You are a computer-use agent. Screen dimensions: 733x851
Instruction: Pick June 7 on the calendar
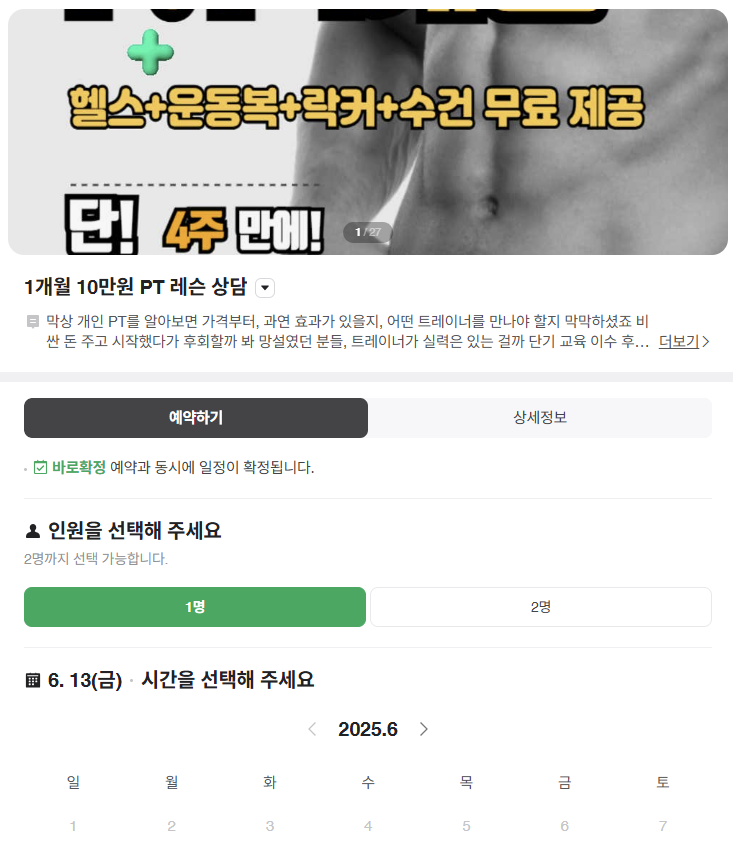click(662, 826)
